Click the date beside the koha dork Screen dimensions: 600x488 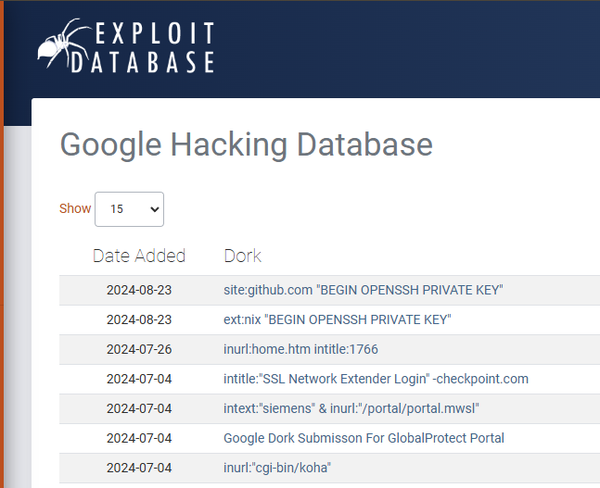pos(139,467)
